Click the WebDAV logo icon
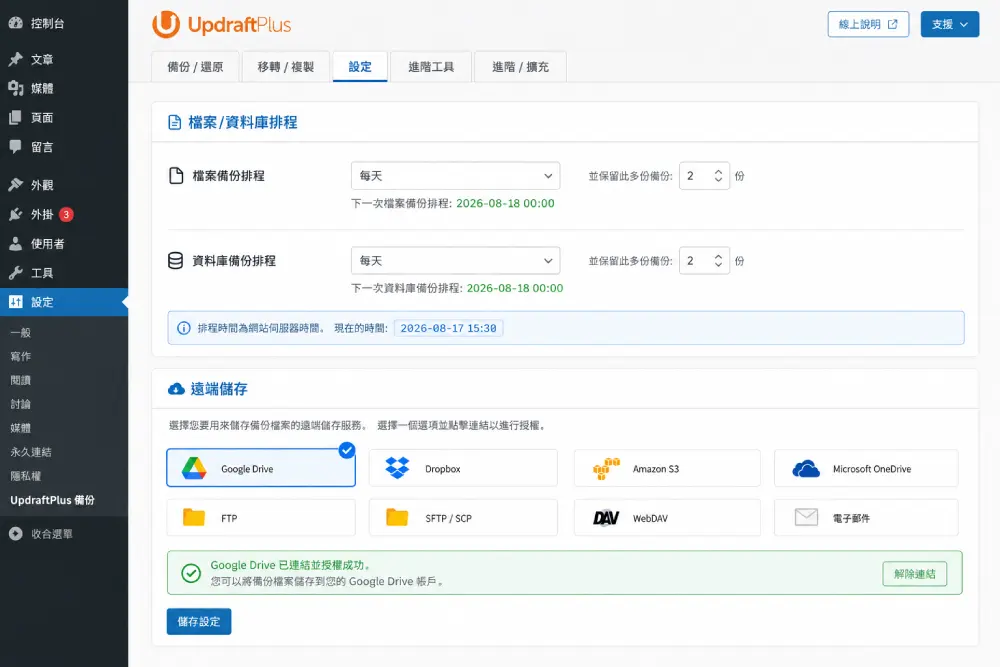This screenshot has width=1000, height=667. (606, 518)
